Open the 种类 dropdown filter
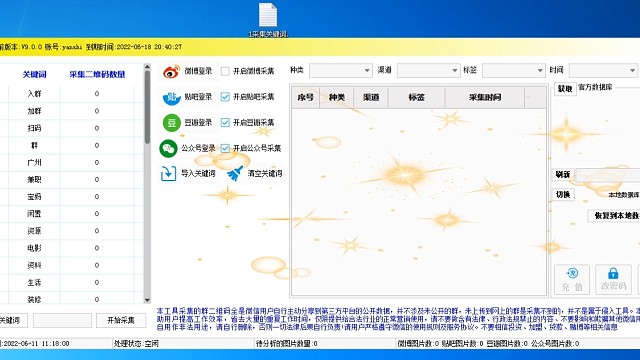Screen dimensions: 640x360 pyautogui.click(x=340, y=70)
